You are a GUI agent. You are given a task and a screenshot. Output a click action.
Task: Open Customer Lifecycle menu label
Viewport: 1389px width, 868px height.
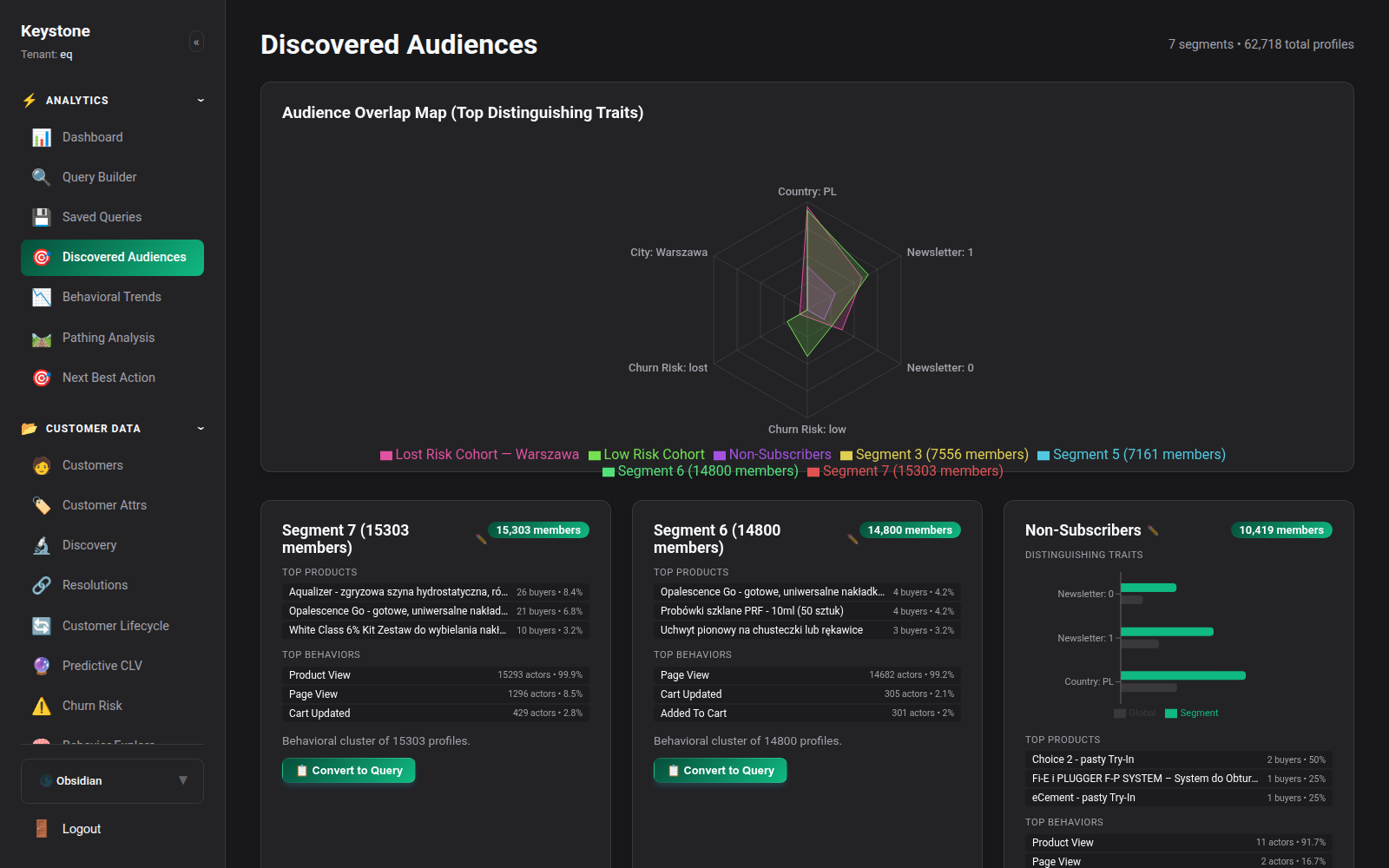tap(115, 626)
